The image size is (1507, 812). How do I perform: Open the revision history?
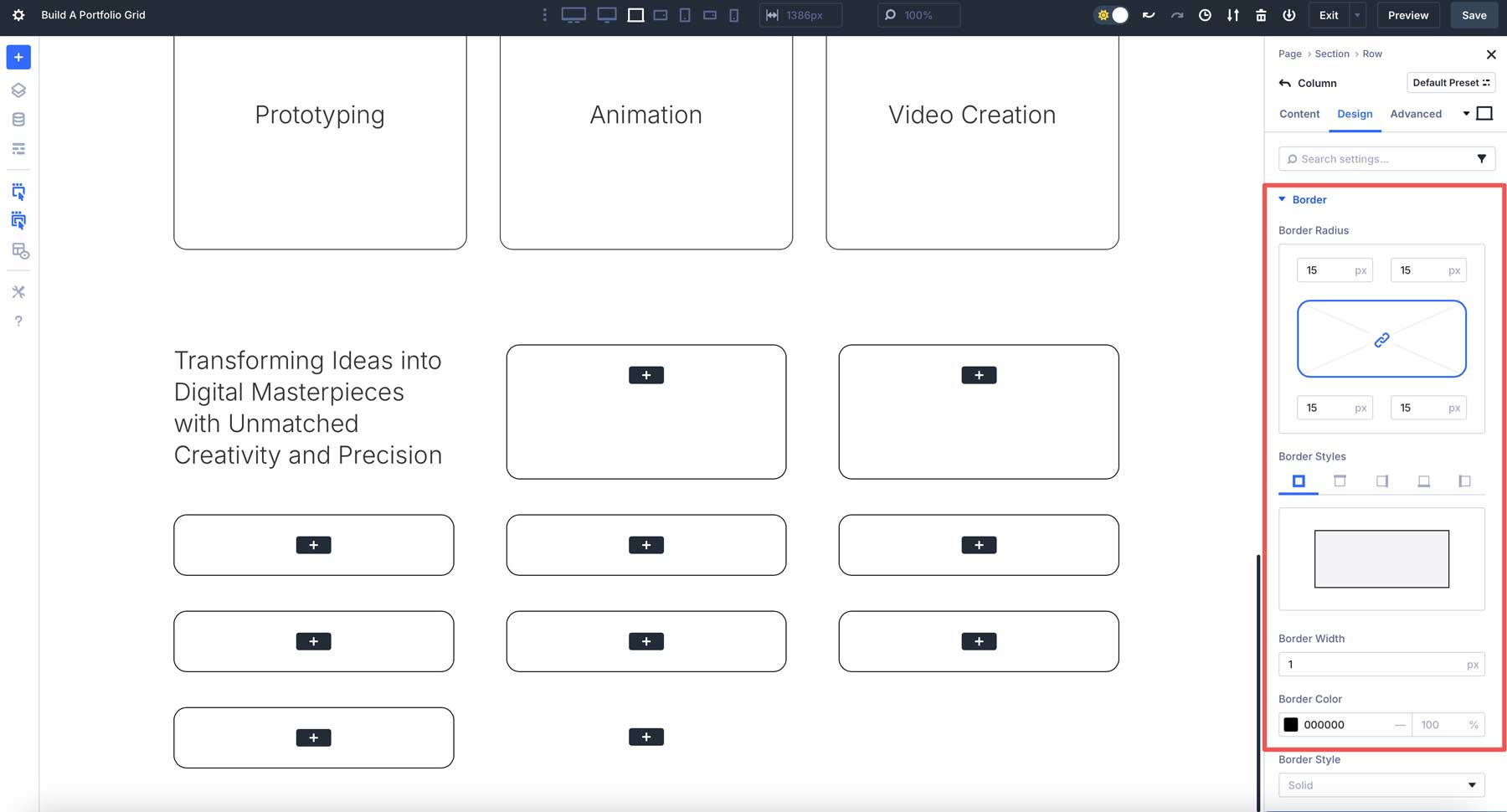pyautogui.click(x=1206, y=15)
